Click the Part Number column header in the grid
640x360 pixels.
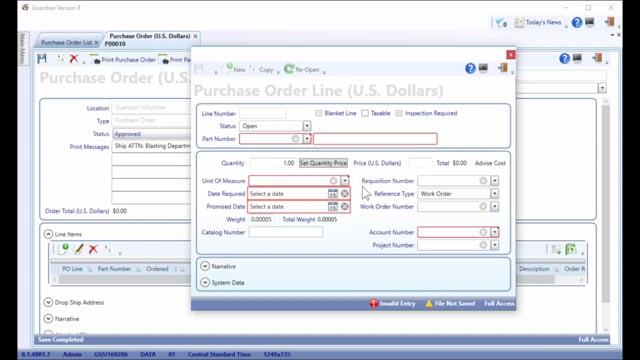coord(114,269)
